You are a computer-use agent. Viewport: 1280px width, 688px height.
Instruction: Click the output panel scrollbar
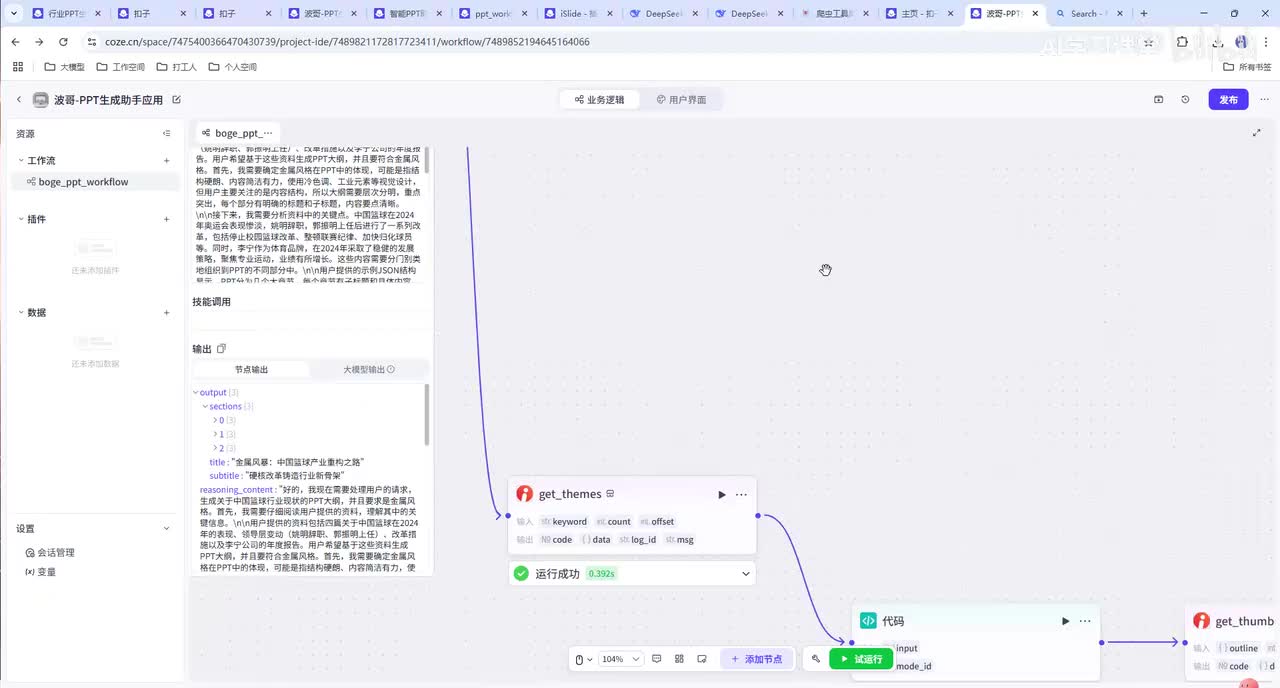pos(427,415)
